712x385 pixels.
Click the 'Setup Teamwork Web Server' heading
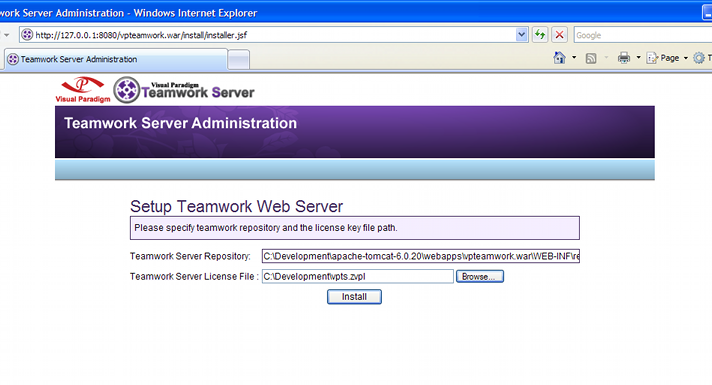pos(237,207)
